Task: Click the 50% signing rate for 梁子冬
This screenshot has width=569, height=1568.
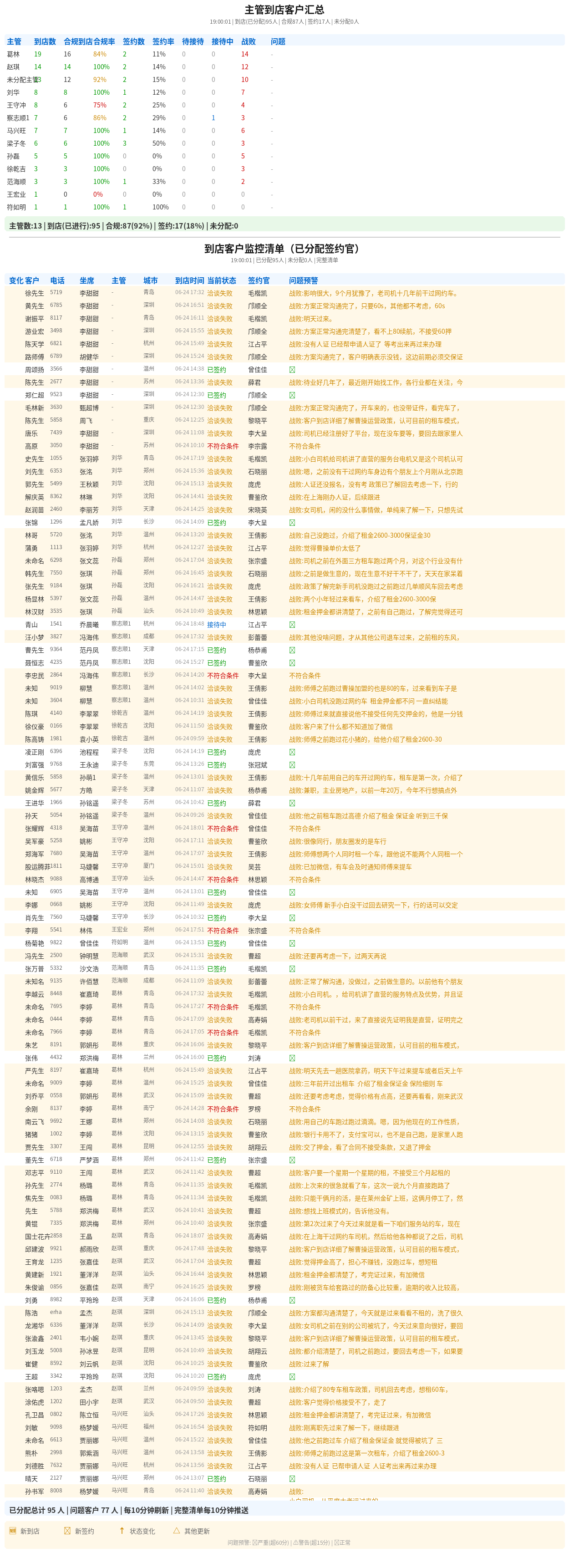Action: [x=159, y=144]
